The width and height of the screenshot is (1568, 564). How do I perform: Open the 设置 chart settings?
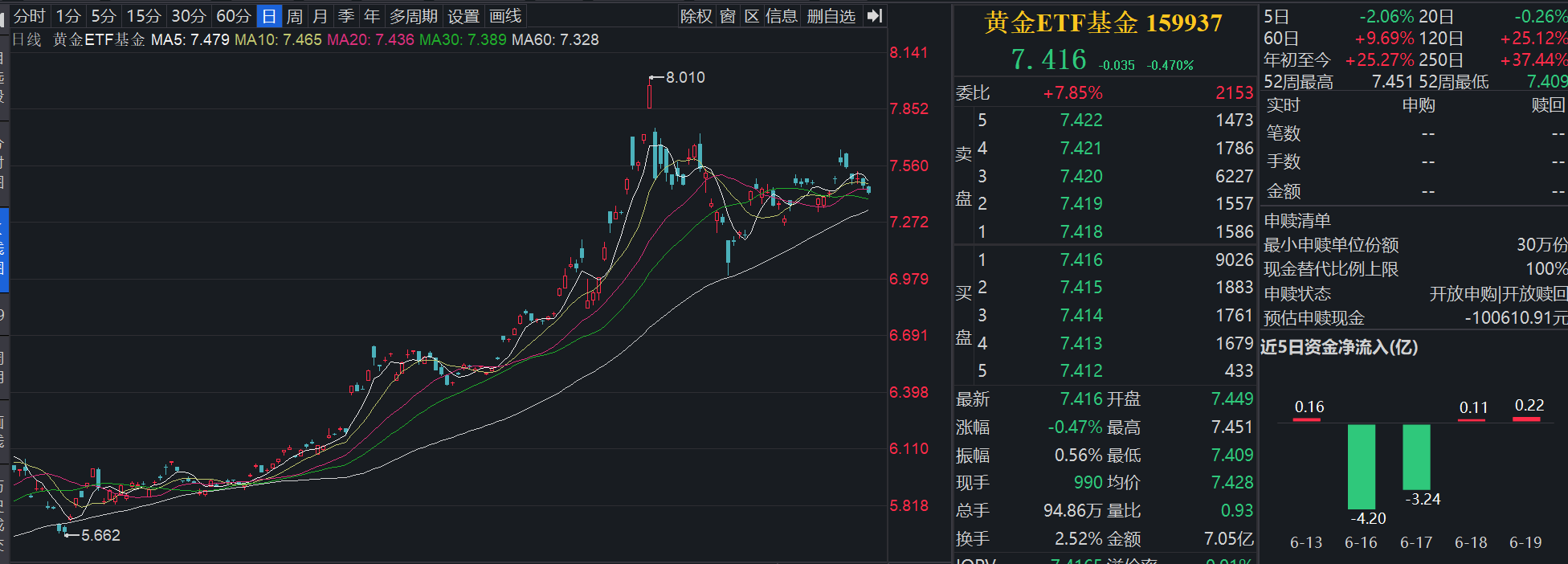point(463,16)
